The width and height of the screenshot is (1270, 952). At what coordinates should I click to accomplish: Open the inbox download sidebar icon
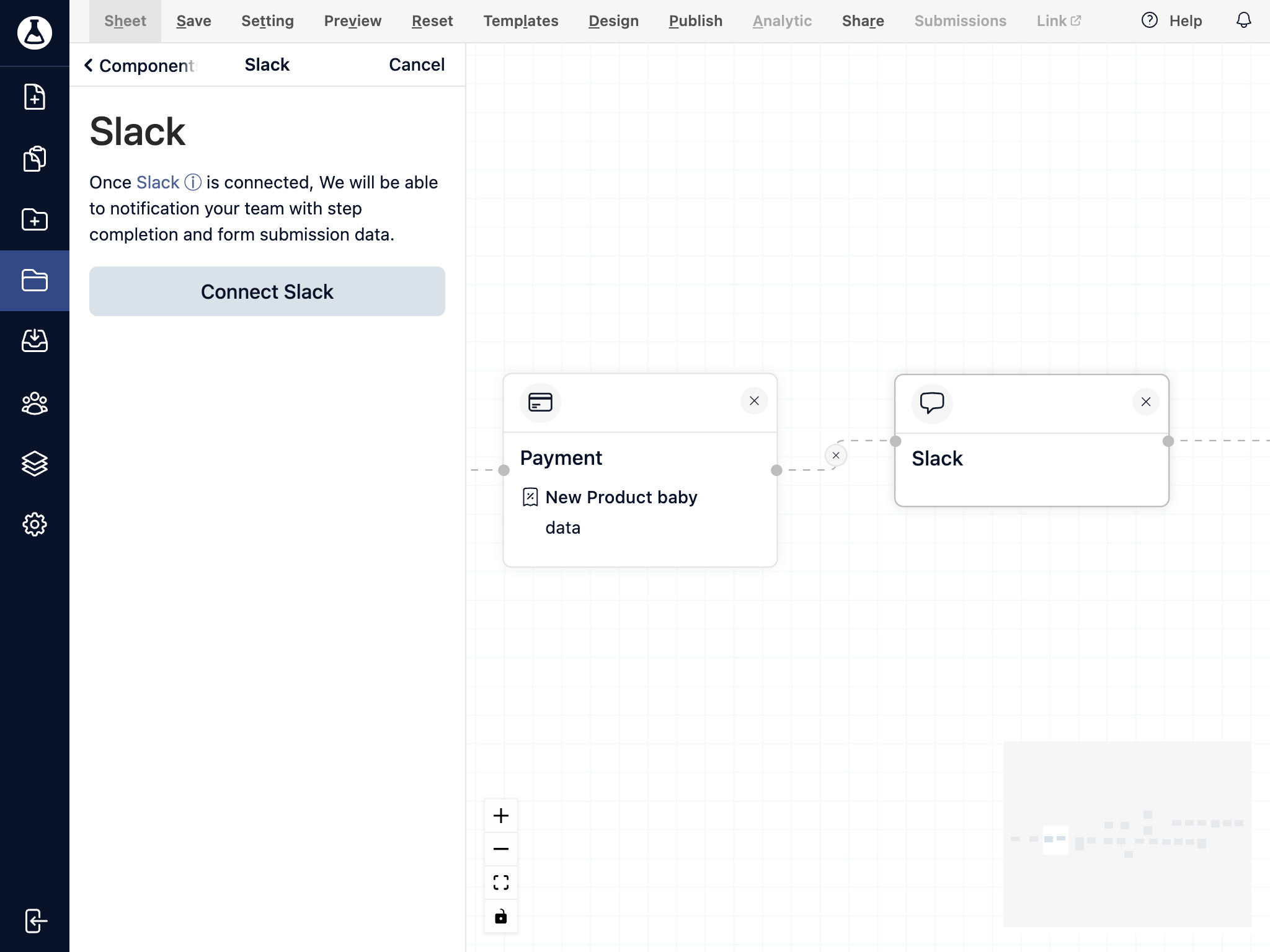point(35,340)
